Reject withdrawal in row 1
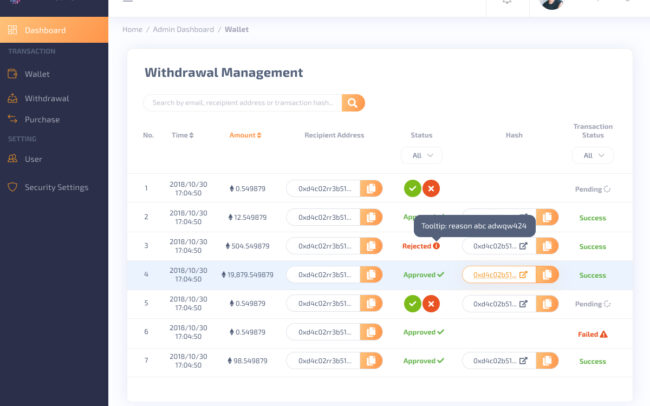Screen dimensions: 650x406 coord(431,188)
